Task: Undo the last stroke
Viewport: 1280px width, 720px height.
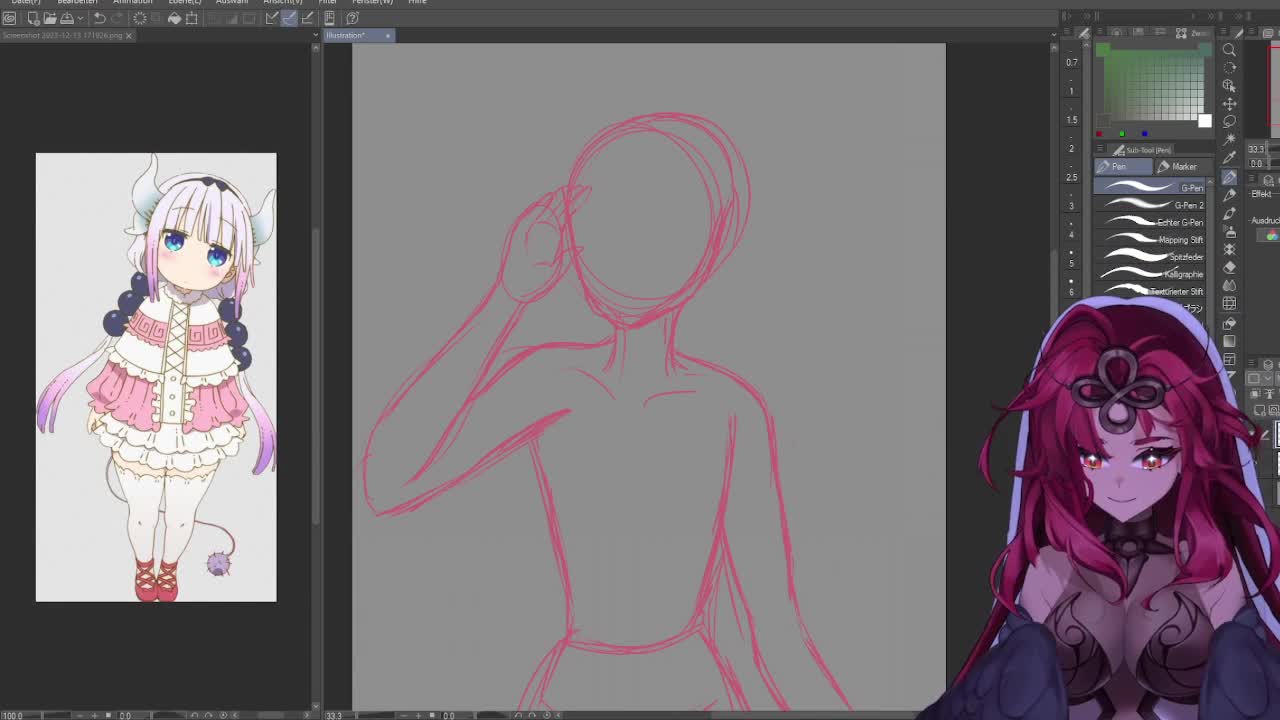Action: click(x=99, y=18)
